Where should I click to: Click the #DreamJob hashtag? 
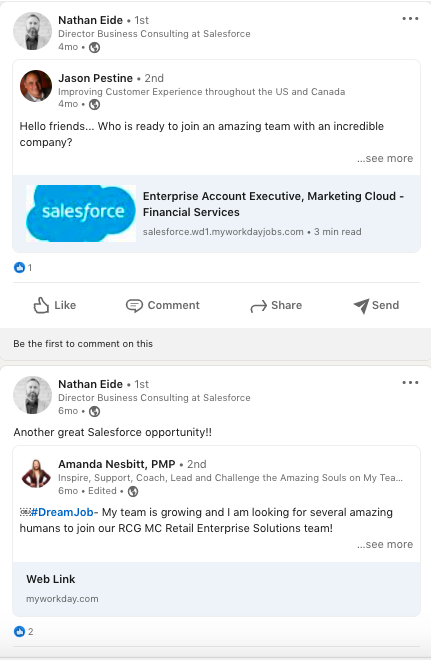coord(62,512)
